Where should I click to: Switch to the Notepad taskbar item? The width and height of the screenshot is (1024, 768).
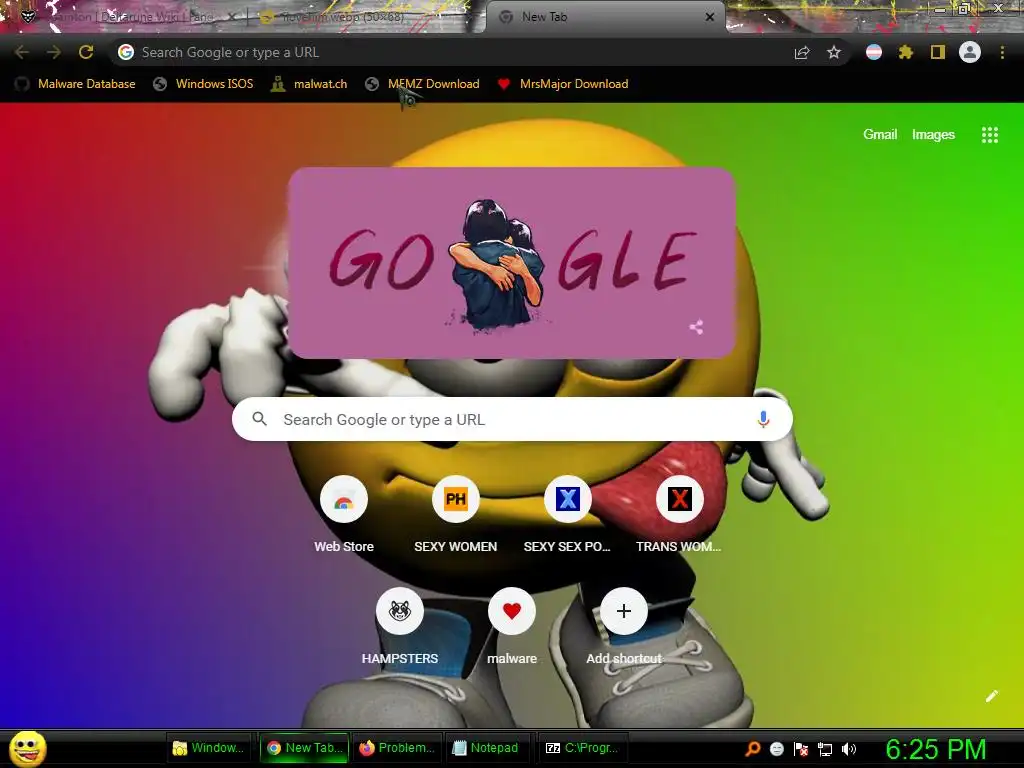click(x=487, y=748)
